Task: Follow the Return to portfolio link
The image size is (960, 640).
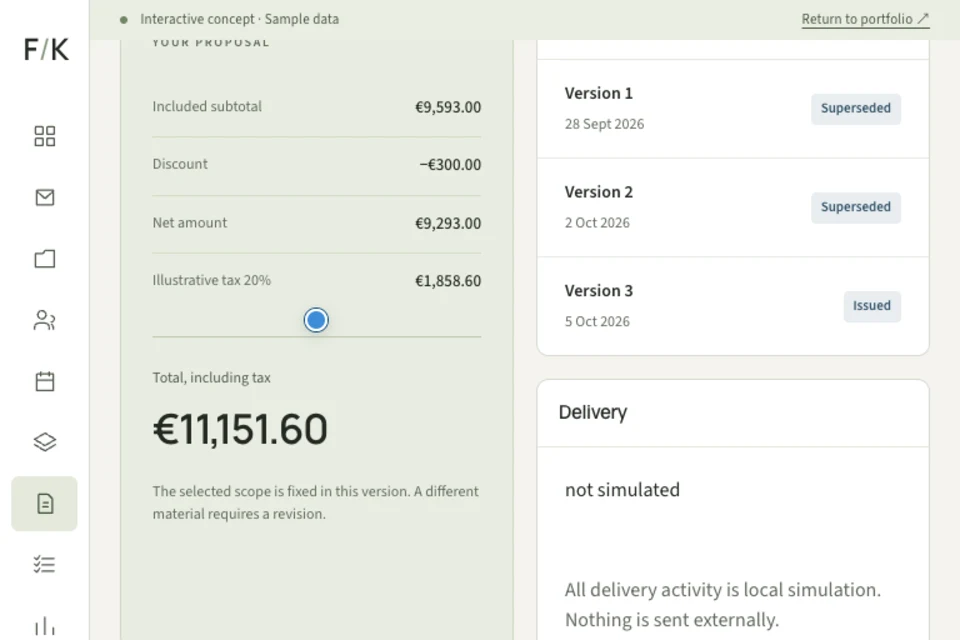Action: [x=865, y=20]
